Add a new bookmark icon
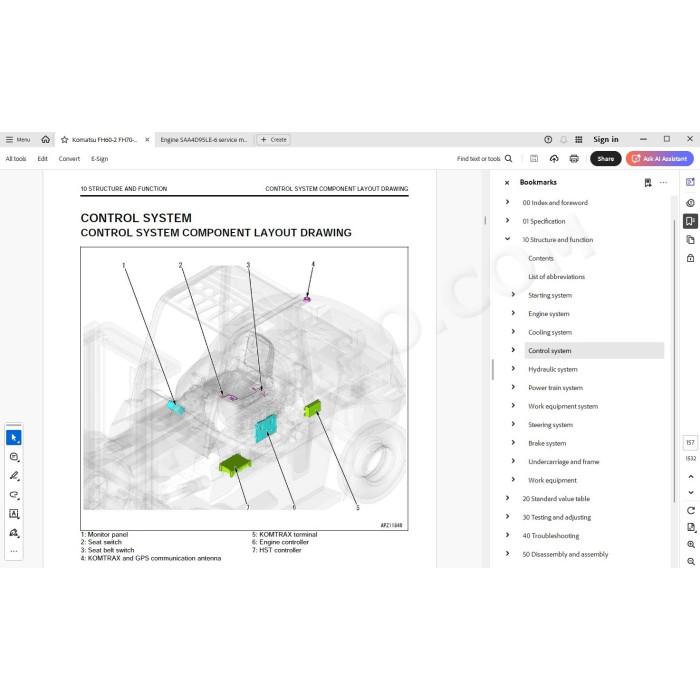 coord(648,183)
